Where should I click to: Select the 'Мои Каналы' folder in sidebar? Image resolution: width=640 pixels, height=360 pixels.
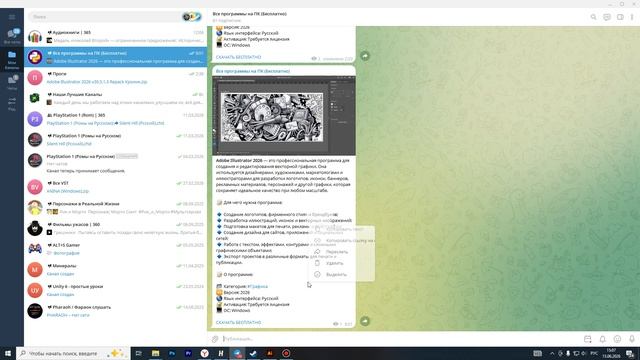coord(12,60)
